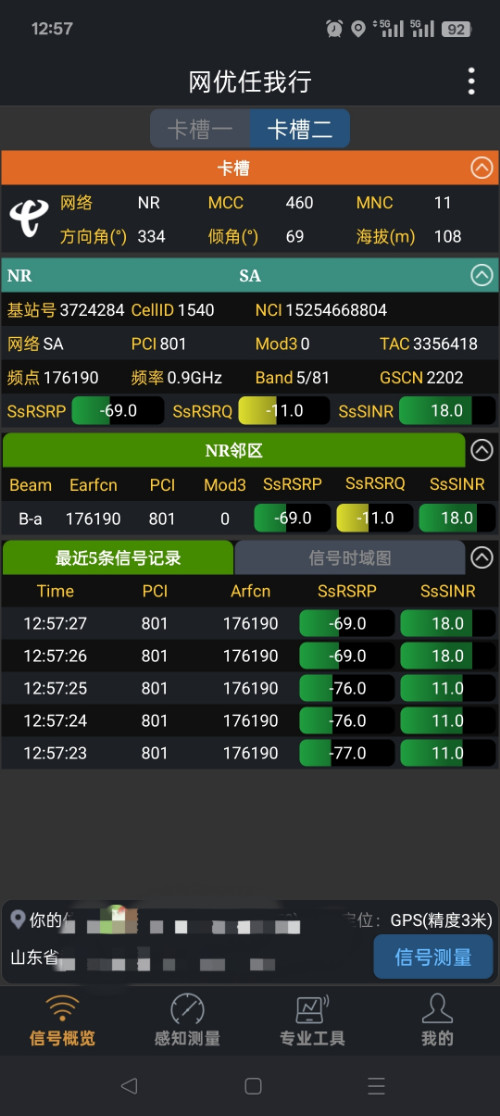Image resolution: width=500 pixels, height=1116 pixels.
Task: Select the 最近5条信号记录 tab
Action: [x=118, y=557]
